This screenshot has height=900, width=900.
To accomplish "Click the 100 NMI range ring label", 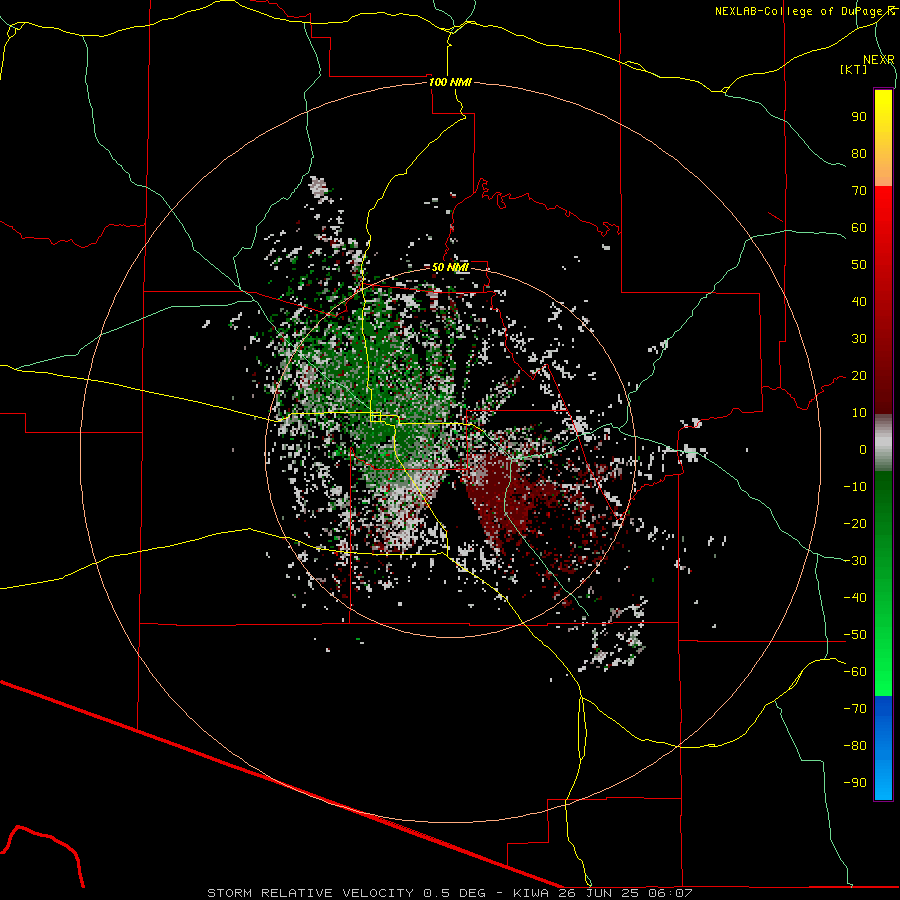I will coord(450,82).
